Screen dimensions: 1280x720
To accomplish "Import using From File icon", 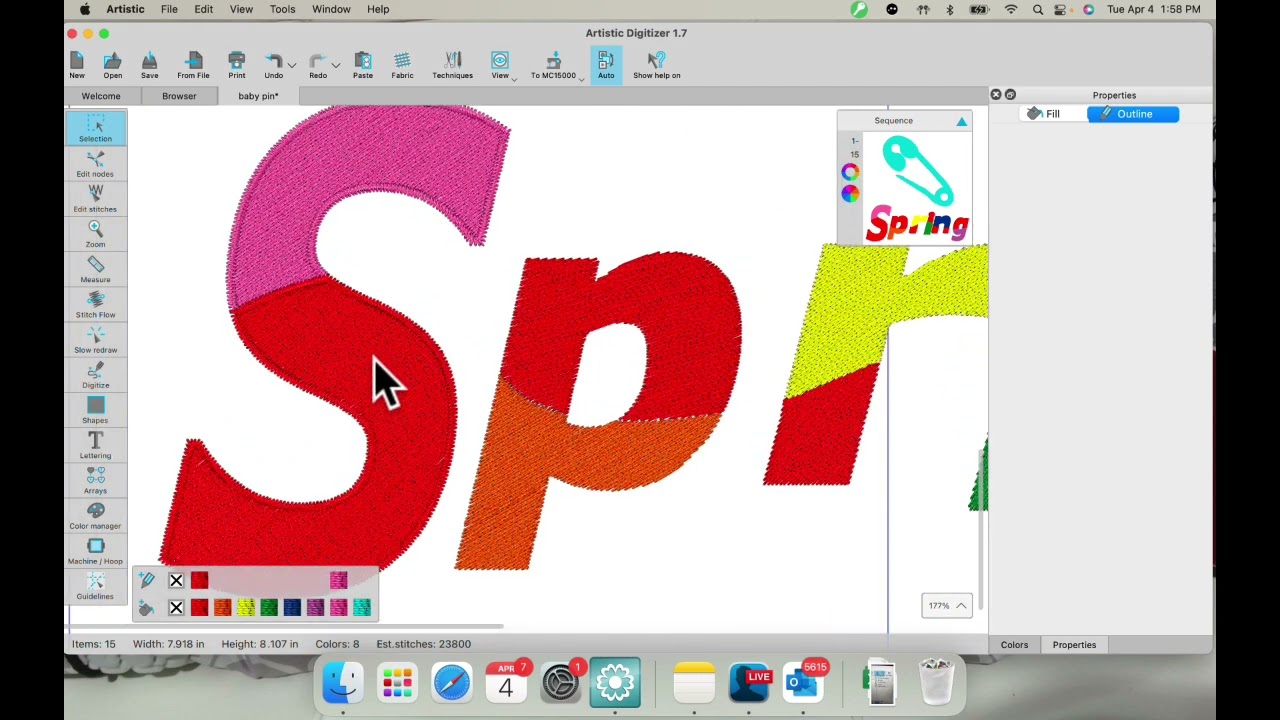I will click(x=194, y=66).
